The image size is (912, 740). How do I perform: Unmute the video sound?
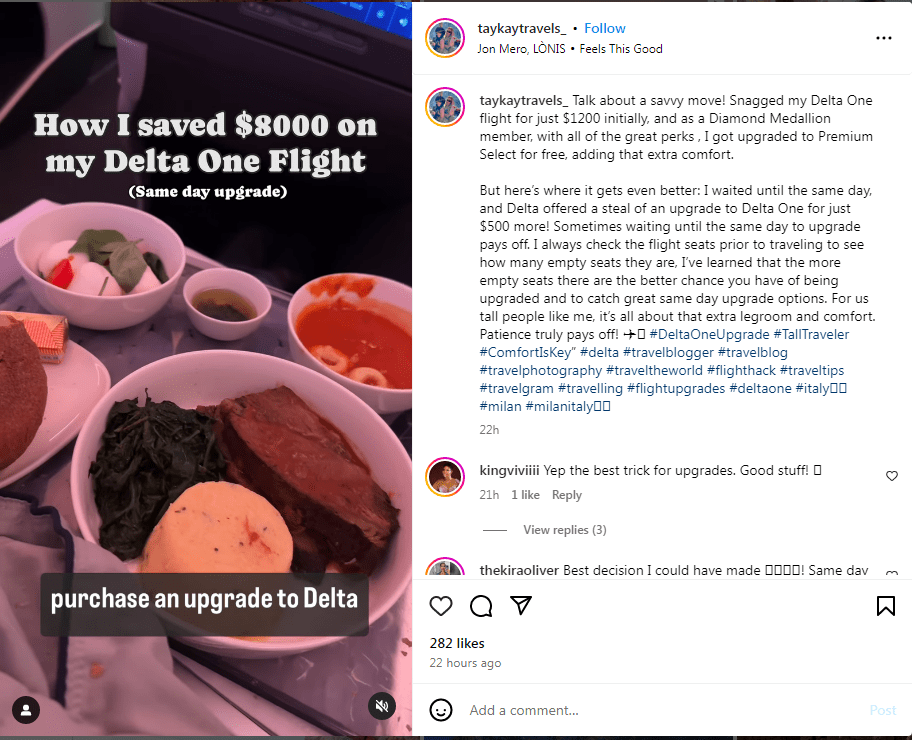[x=382, y=706]
